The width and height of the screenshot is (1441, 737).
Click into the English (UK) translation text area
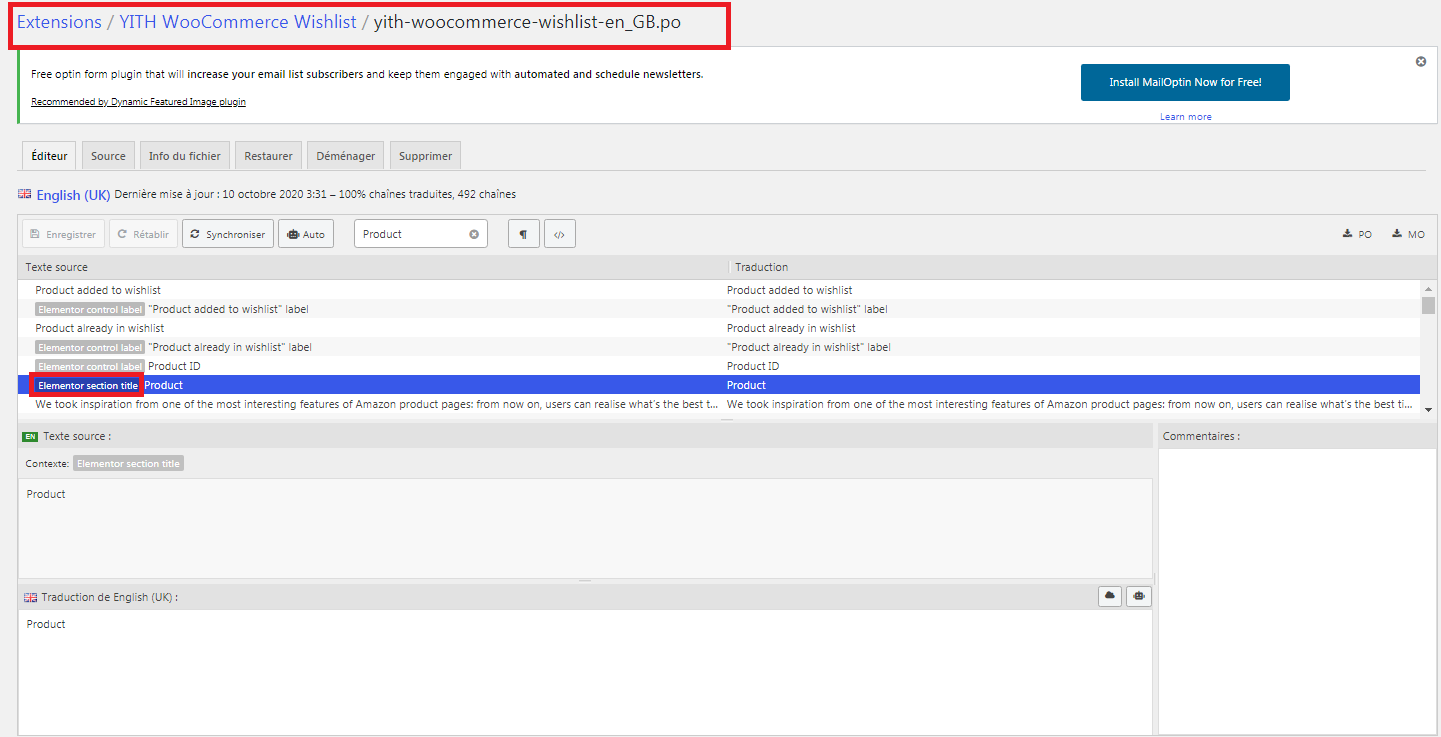(x=585, y=672)
